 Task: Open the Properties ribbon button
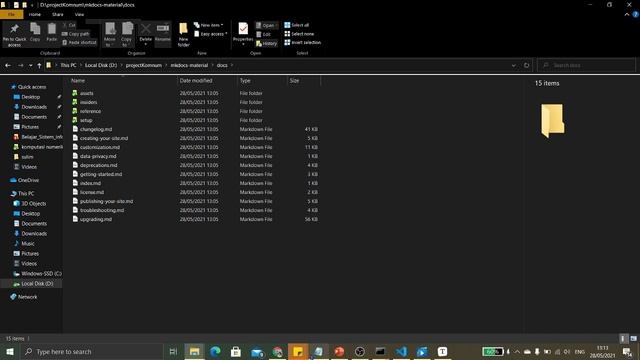[x=243, y=33]
